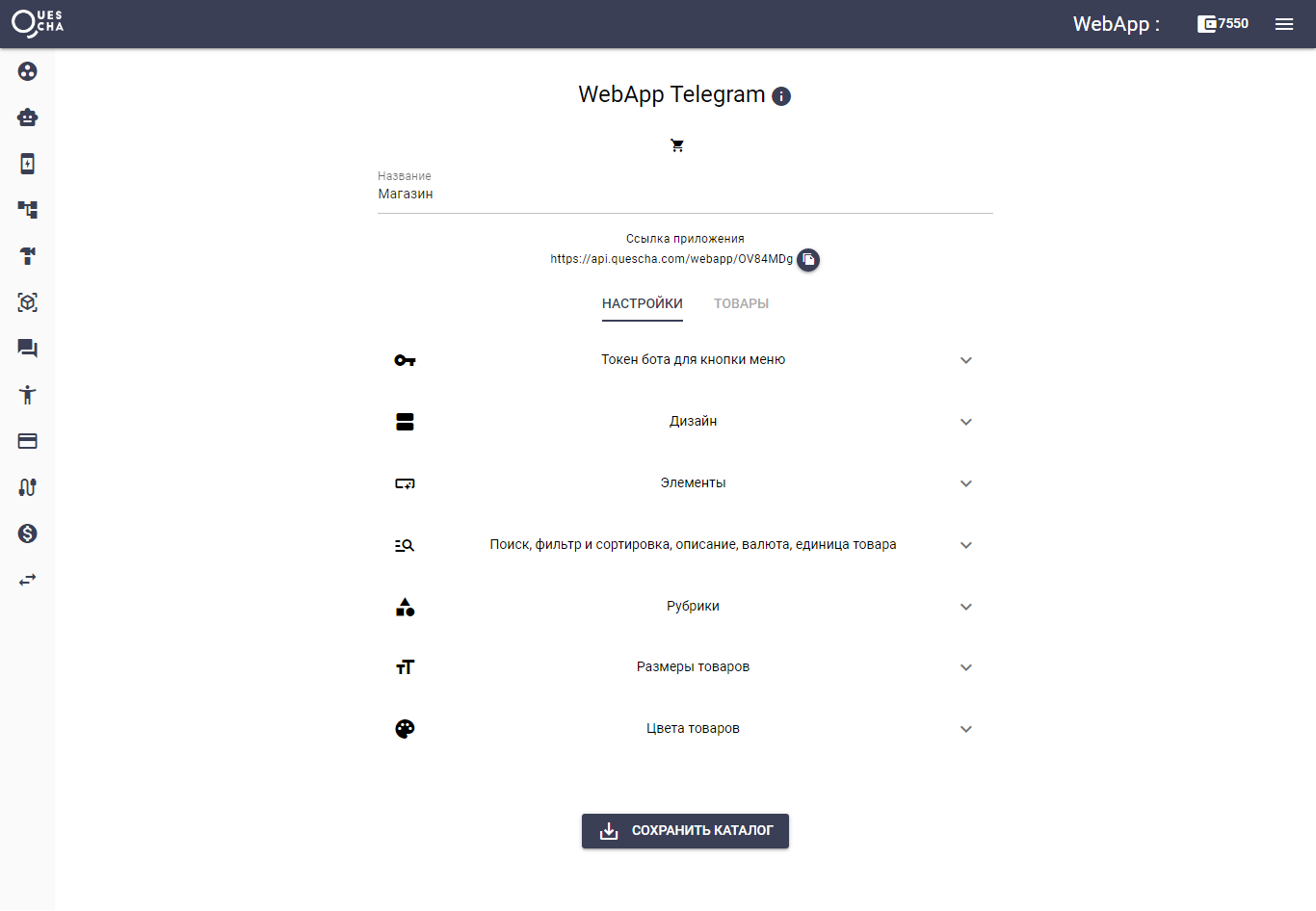Select the dollar finance icon in the sidebar
1316x911 pixels.
[x=27, y=533]
